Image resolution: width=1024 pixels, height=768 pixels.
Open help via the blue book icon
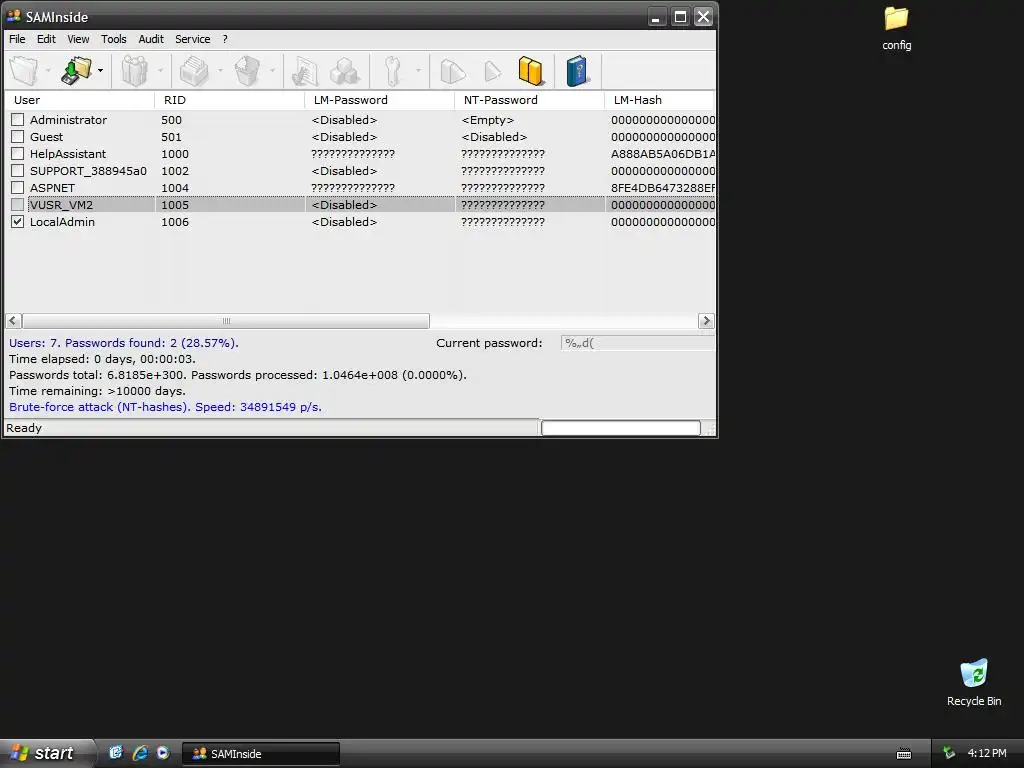[577, 71]
